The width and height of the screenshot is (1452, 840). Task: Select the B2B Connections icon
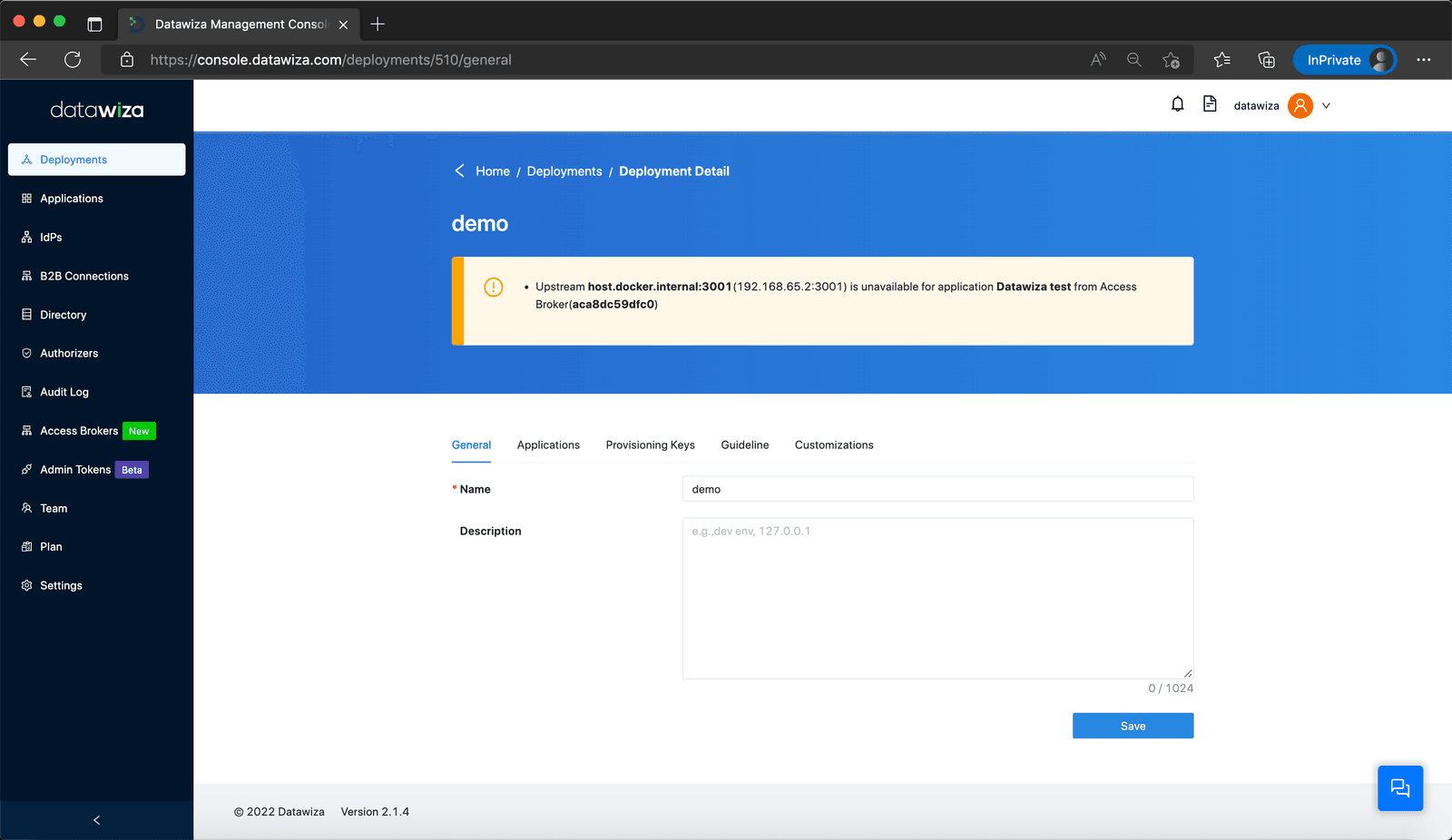pos(26,276)
